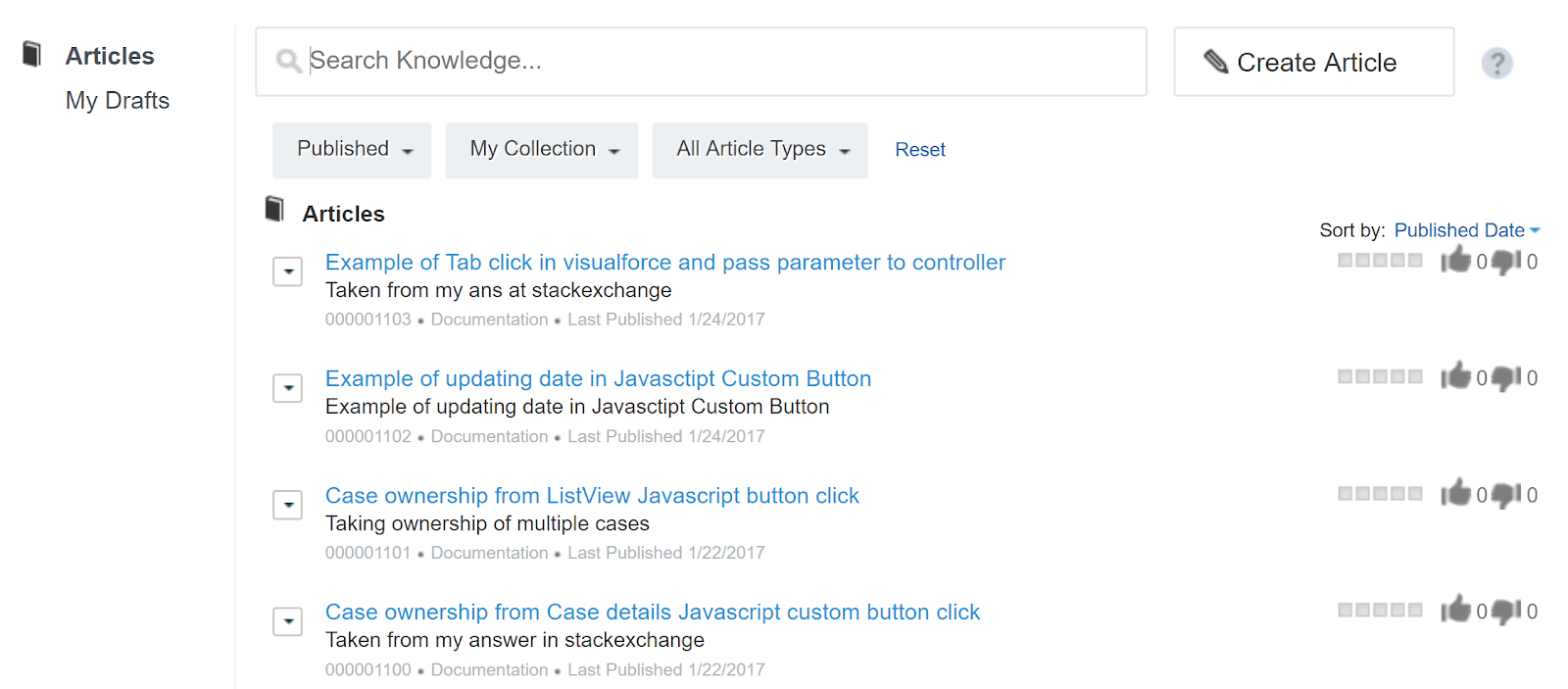Thumbs down article 000001103 on Tab click
The width and height of the screenshot is (1568, 689).
tap(1506, 262)
